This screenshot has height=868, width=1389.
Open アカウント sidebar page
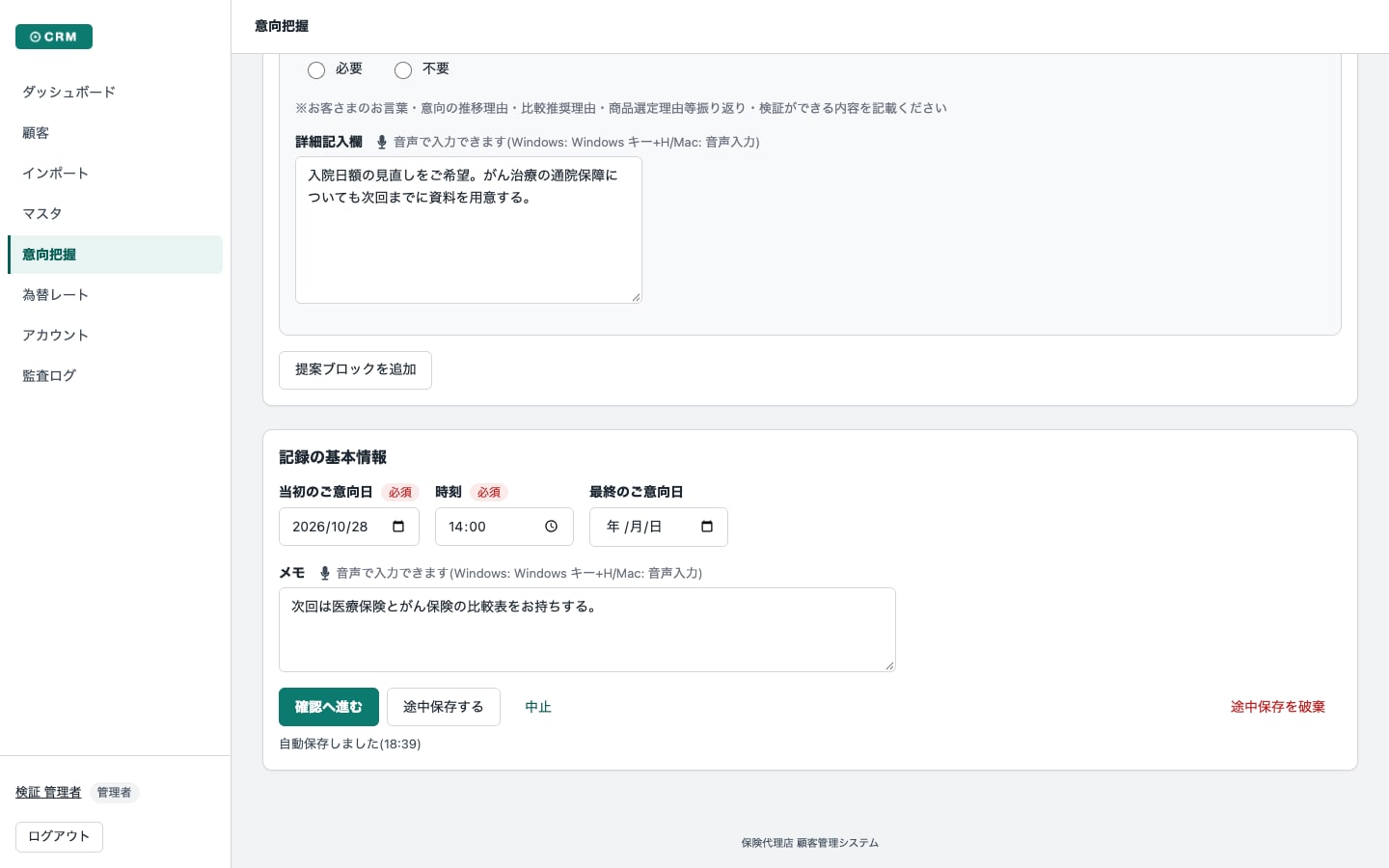pyautogui.click(x=115, y=336)
